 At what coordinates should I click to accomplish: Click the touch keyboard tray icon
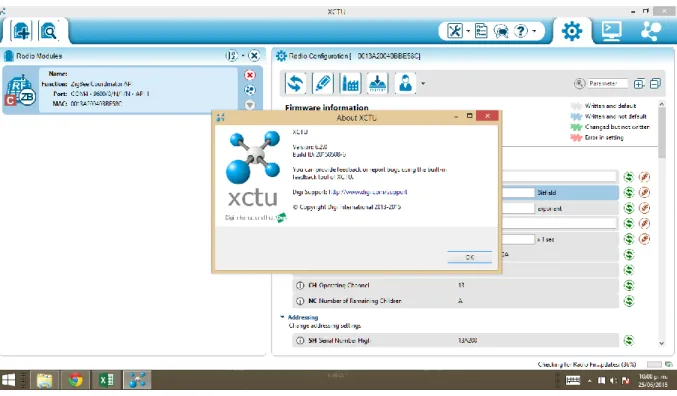coord(573,380)
